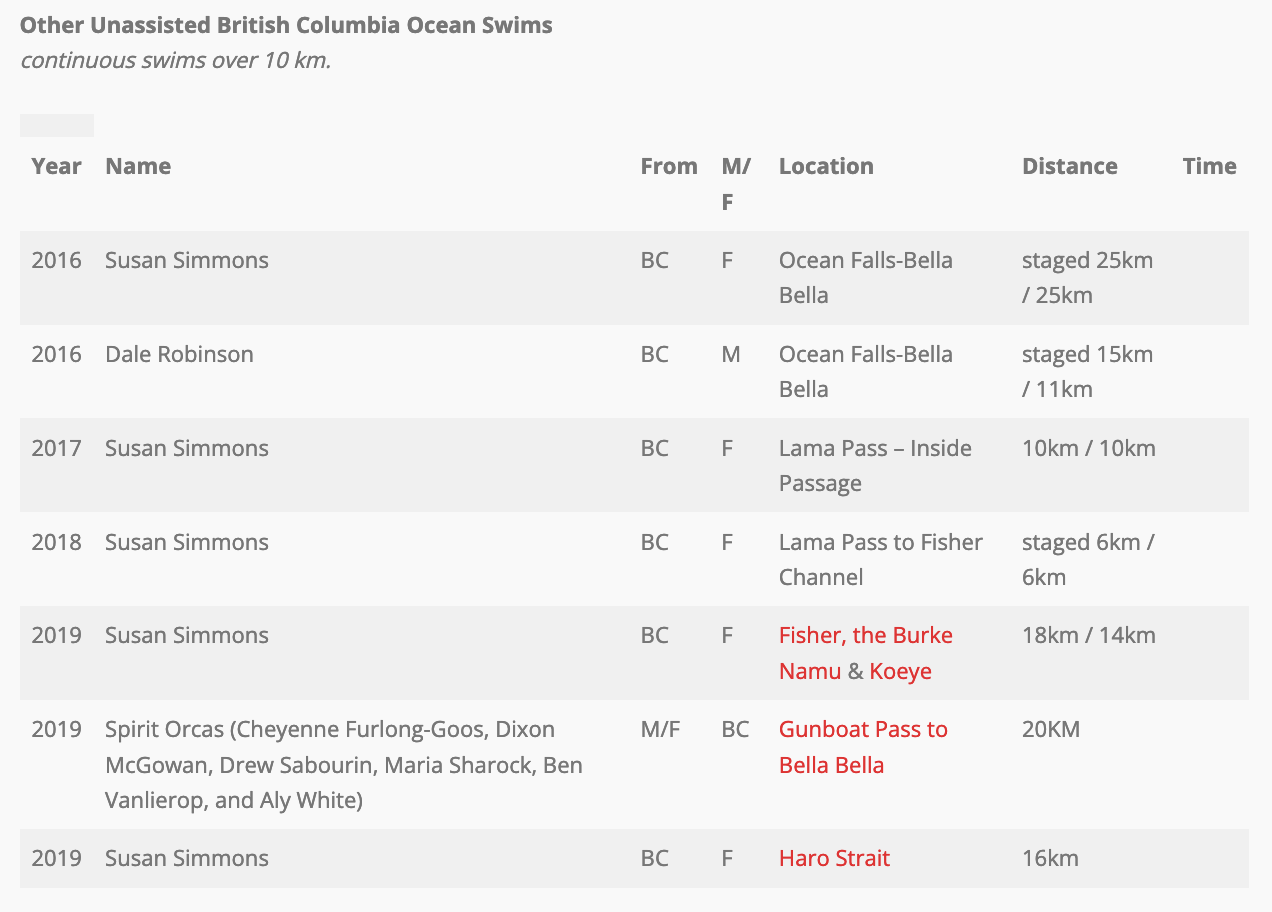Open the Gunboat Pass to Bella Bella link
Viewport: 1272px width, 912px height.
(863, 747)
